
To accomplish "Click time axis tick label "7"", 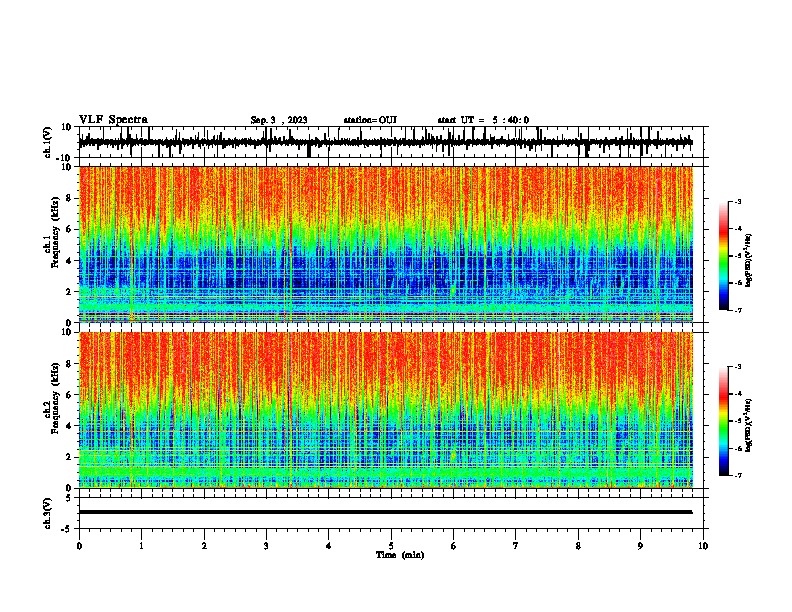I will click(516, 546).
